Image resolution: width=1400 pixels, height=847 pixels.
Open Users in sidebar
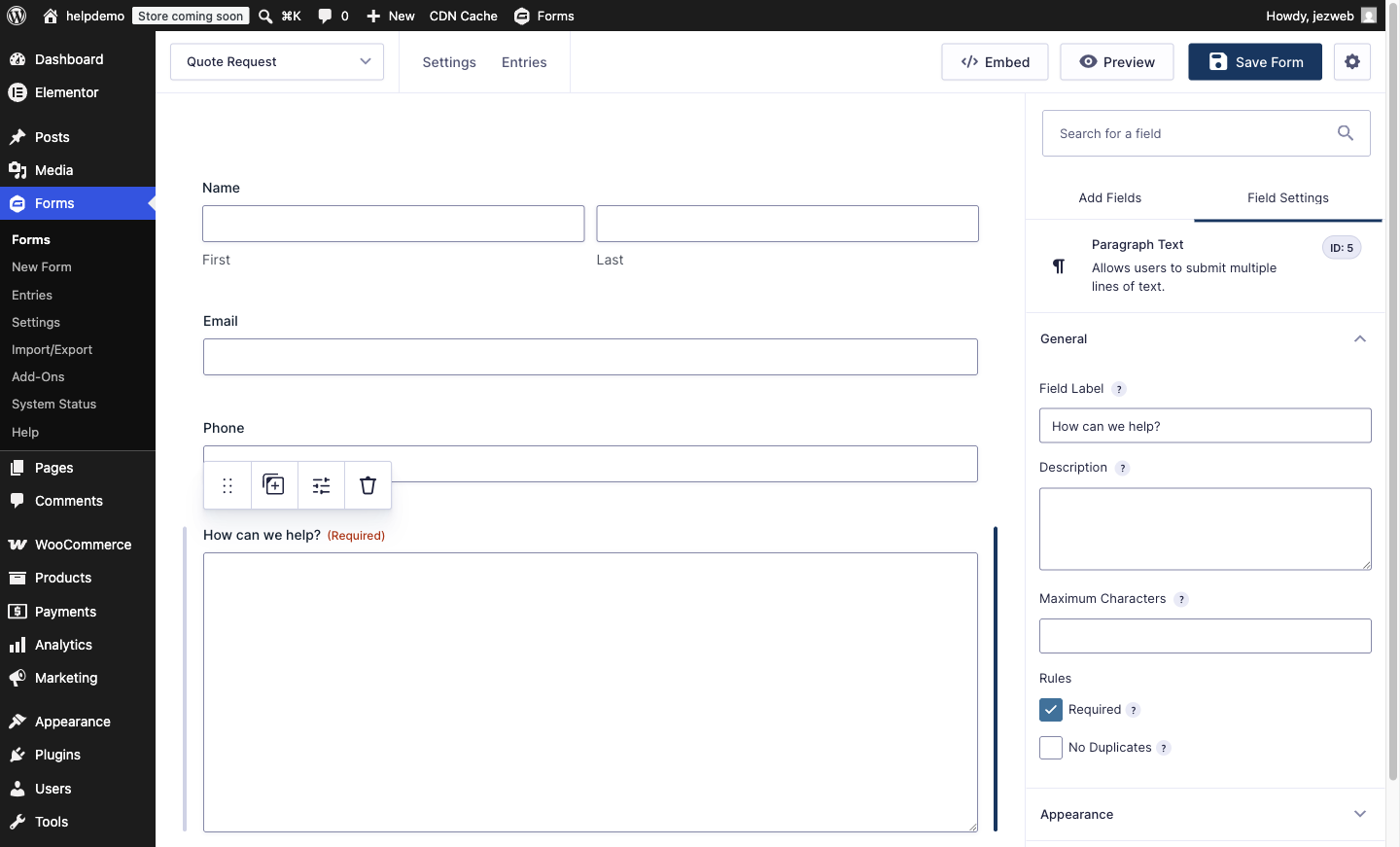point(78,789)
